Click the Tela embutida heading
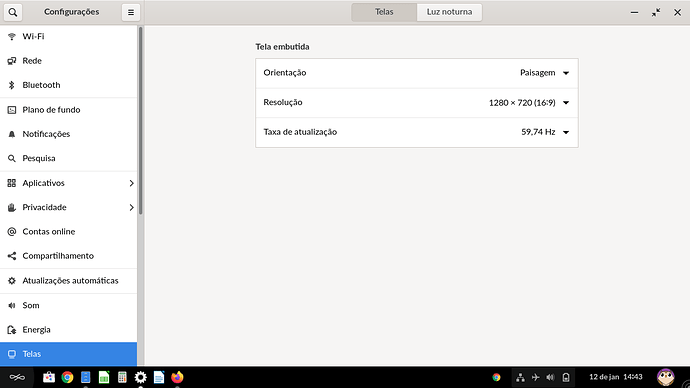The width and height of the screenshot is (690, 388). (283, 47)
